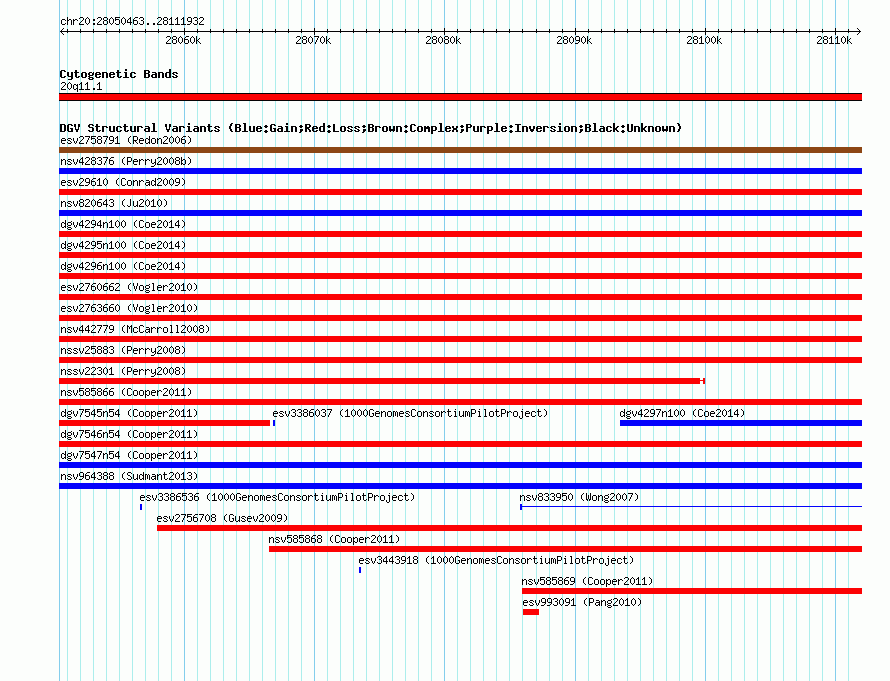Click the 28080k ruler position
The image size is (890, 681).
(x=443, y=40)
